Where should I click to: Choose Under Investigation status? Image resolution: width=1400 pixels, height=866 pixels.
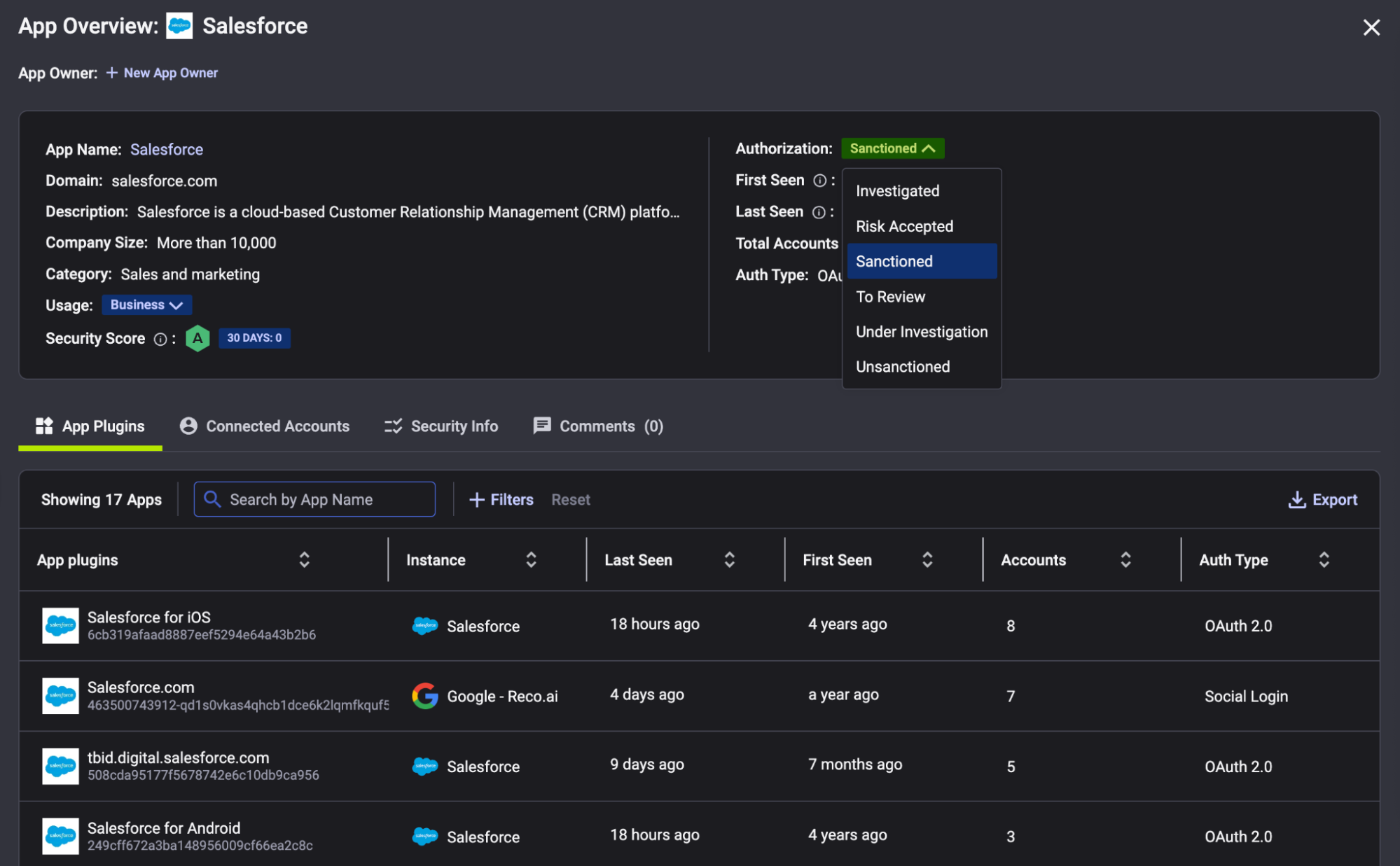[922, 332]
